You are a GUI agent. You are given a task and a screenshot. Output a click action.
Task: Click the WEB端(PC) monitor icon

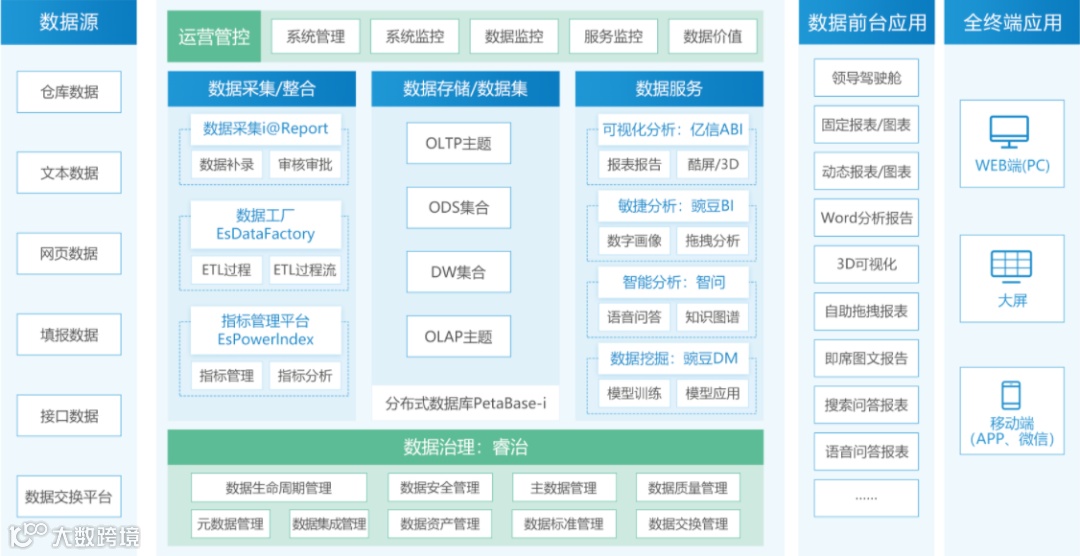(1009, 132)
